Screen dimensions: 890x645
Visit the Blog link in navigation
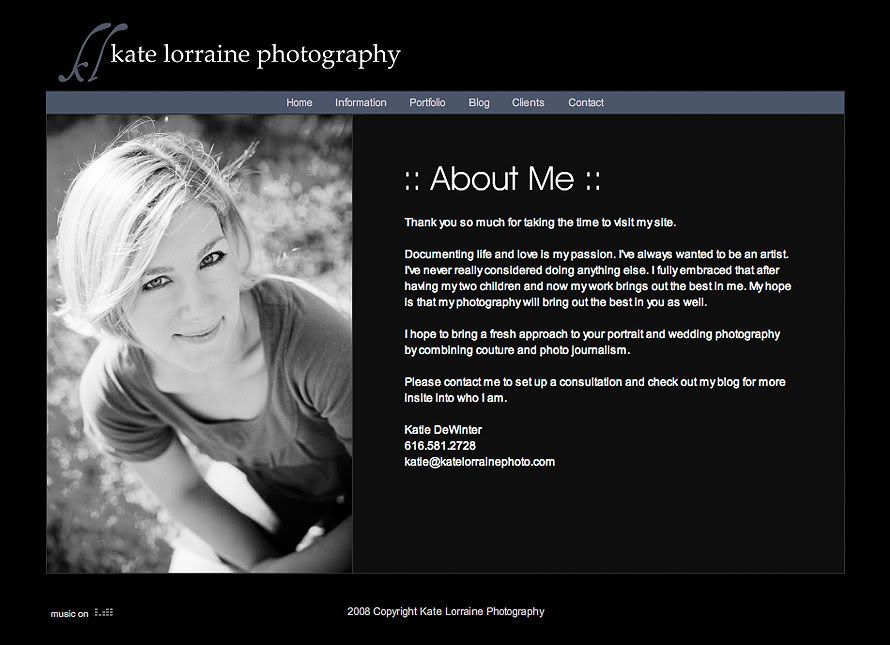(479, 103)
